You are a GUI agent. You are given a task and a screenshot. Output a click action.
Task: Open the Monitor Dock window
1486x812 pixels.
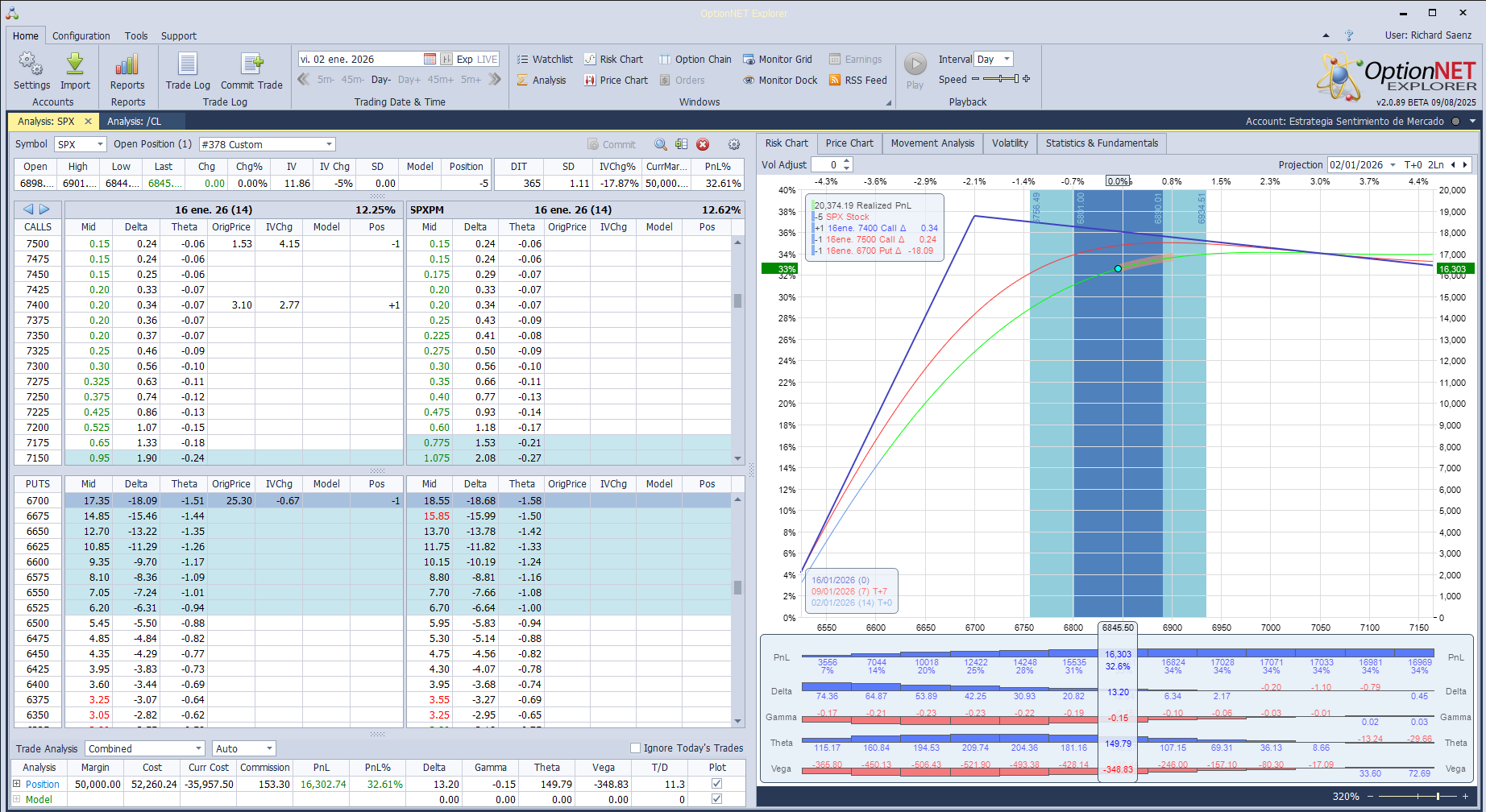click(780, 80)
